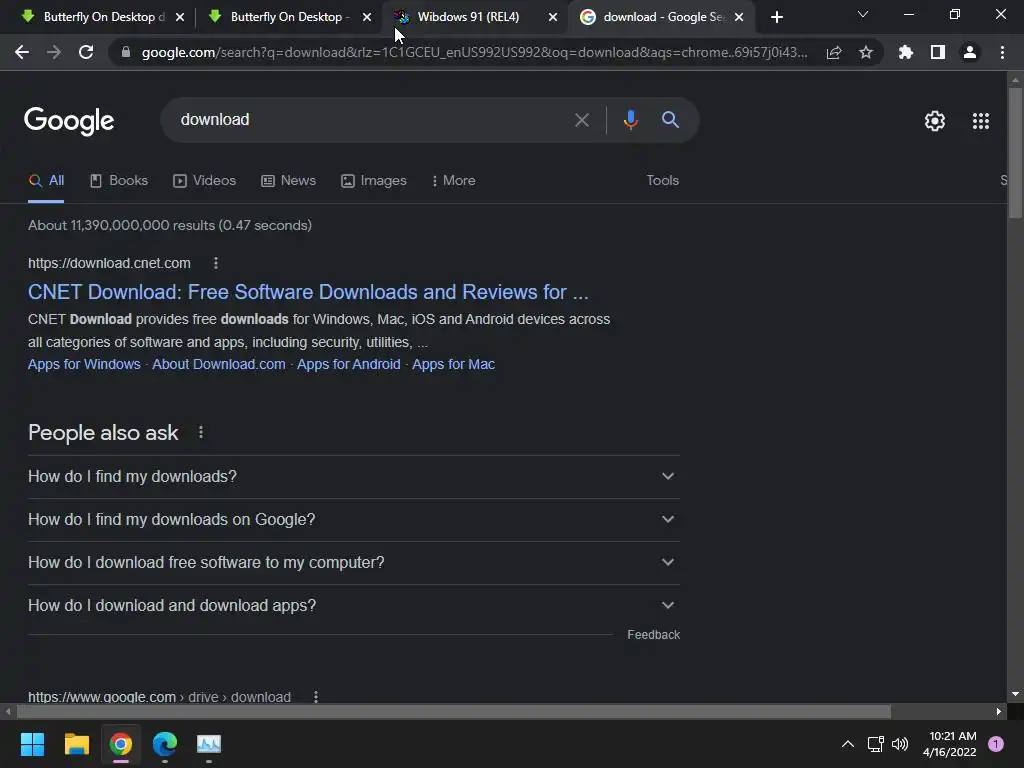The height and width of the screenshot is (768, 1024).
Task: Switch to News results
Action: pos(288,181)
